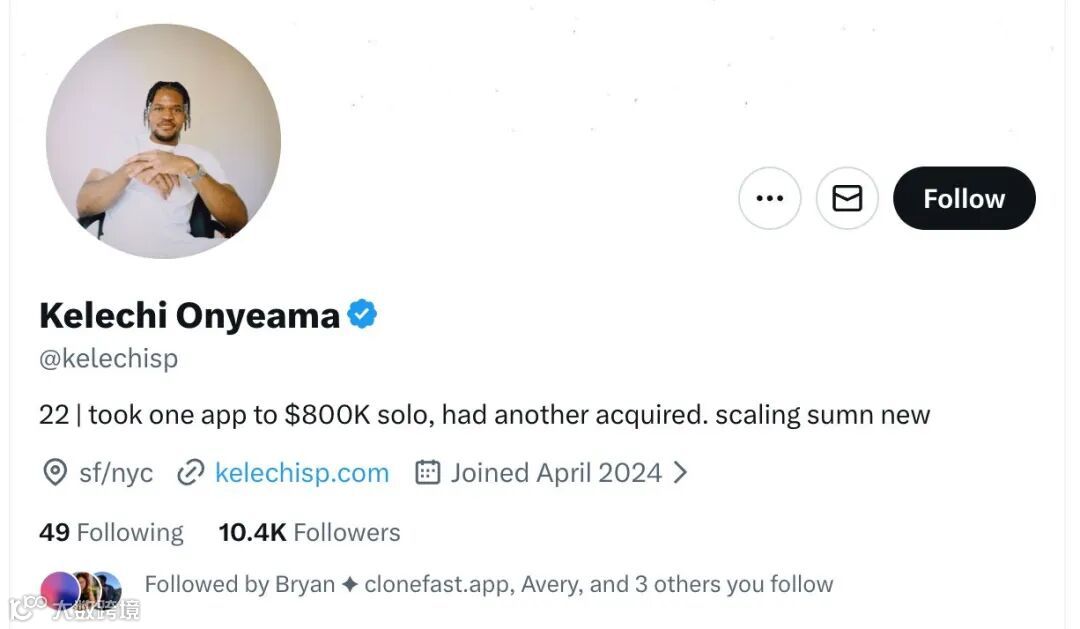Click the Kelechi Onyeama display name
Image resolution: width=1080 pixels, height=629 pixels.
[190, 315]
